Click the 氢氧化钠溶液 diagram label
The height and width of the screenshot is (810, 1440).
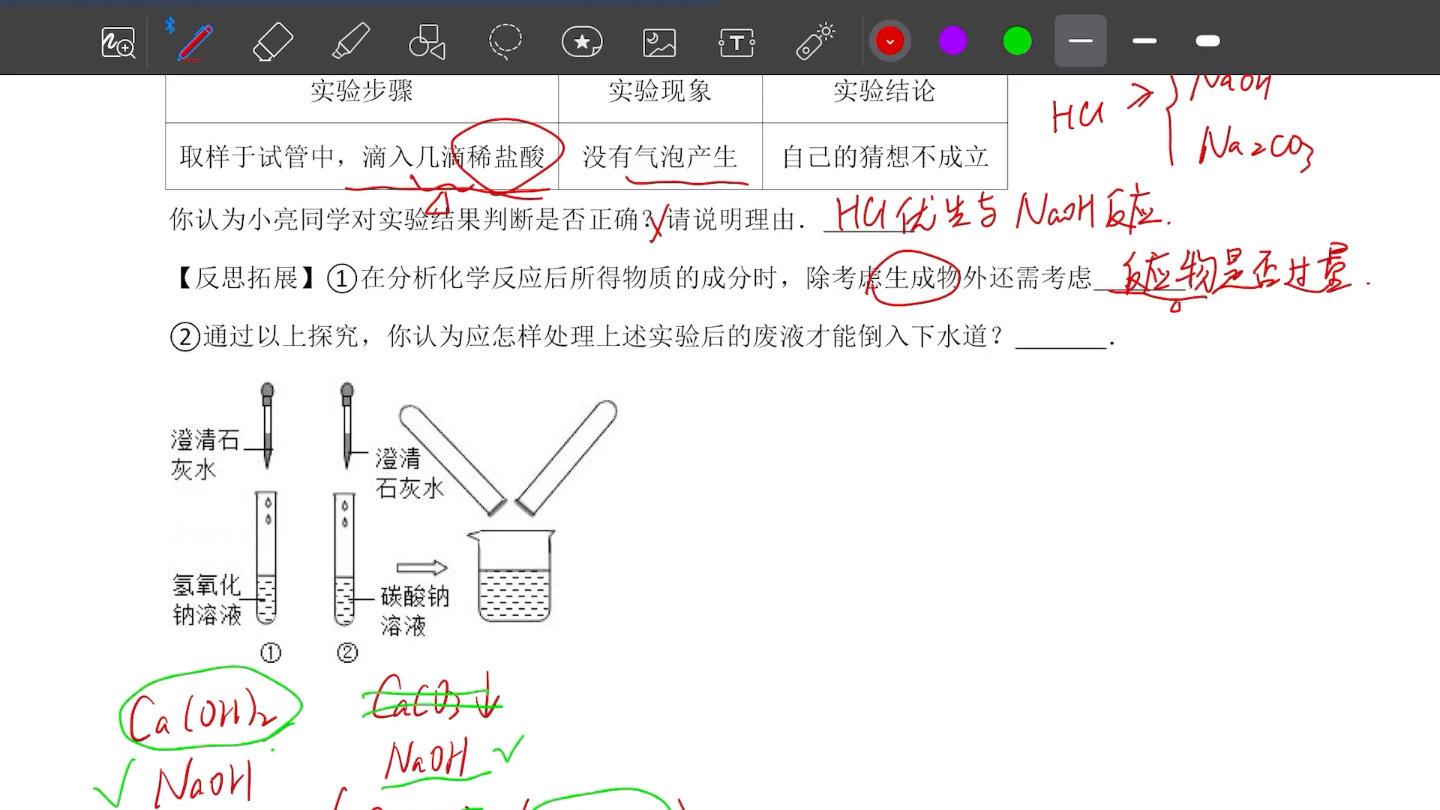pyautogui.click(x=207, y=600)
